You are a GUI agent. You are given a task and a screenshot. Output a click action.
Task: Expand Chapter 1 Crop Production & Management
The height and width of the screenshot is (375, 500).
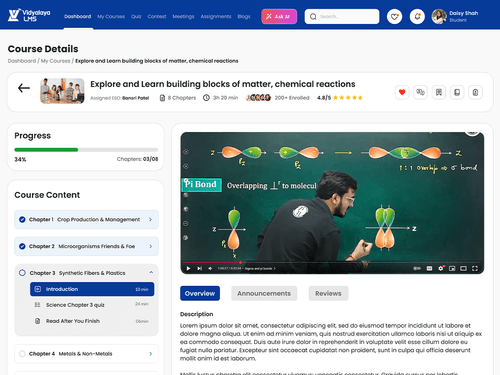(86, 219)
